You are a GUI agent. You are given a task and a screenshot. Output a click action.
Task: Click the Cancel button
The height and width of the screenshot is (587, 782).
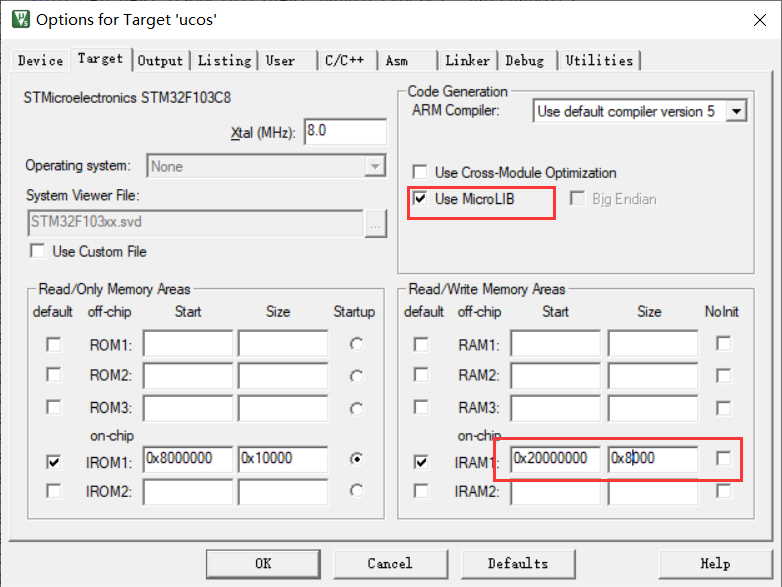(x=391, y=564)
